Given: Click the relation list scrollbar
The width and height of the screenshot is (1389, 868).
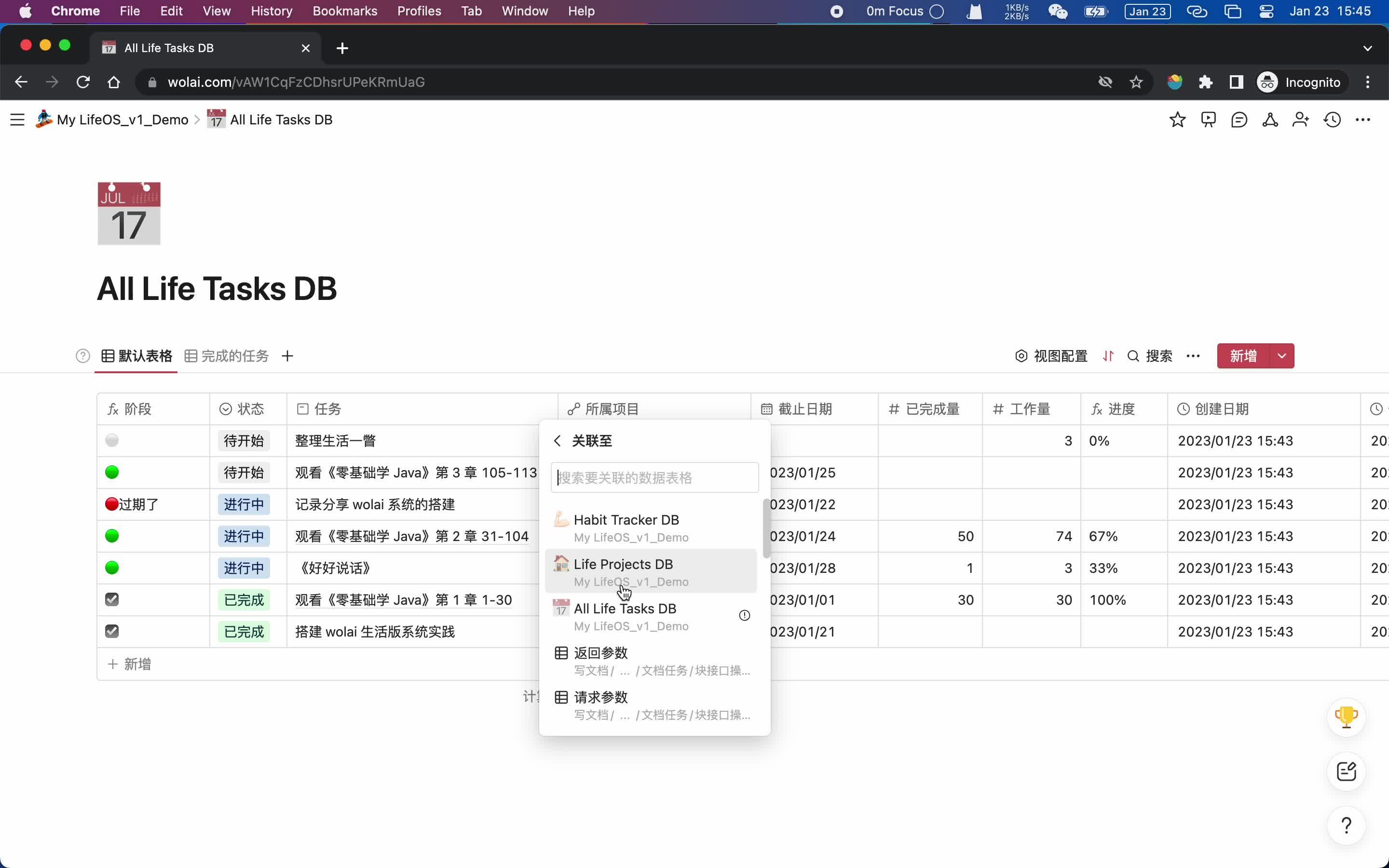Looking at the screenshot, I should 766,528.
